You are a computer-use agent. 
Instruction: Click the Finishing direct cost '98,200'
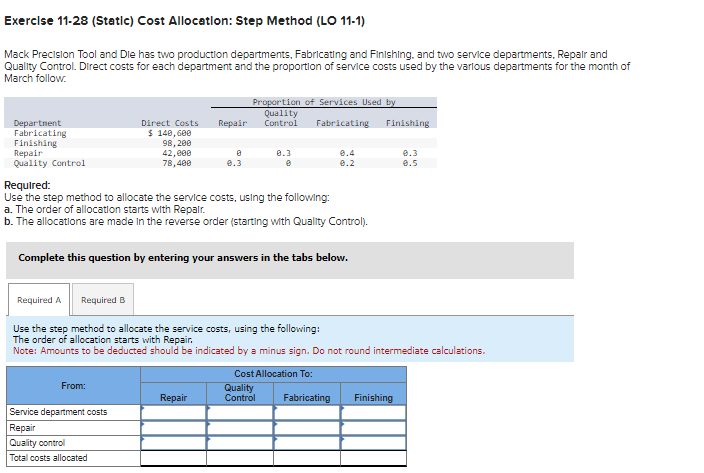(x=177, y=143)
